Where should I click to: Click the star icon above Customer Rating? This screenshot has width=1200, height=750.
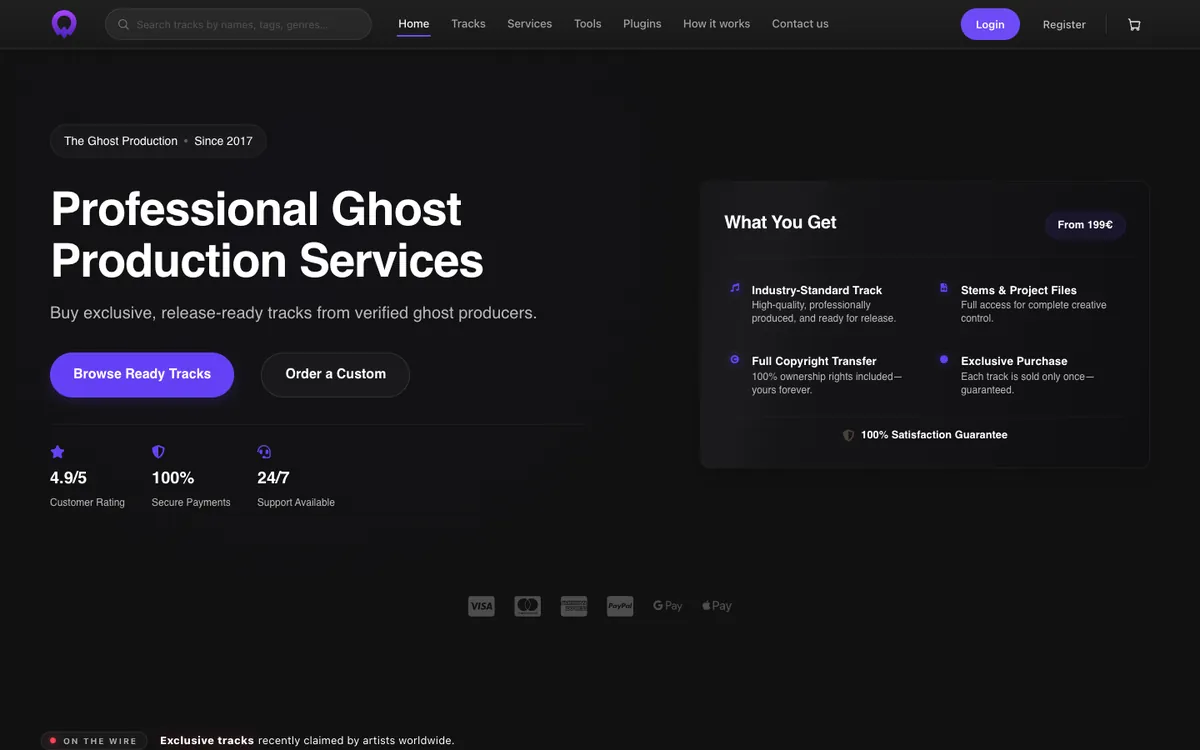tap(57, 452)
